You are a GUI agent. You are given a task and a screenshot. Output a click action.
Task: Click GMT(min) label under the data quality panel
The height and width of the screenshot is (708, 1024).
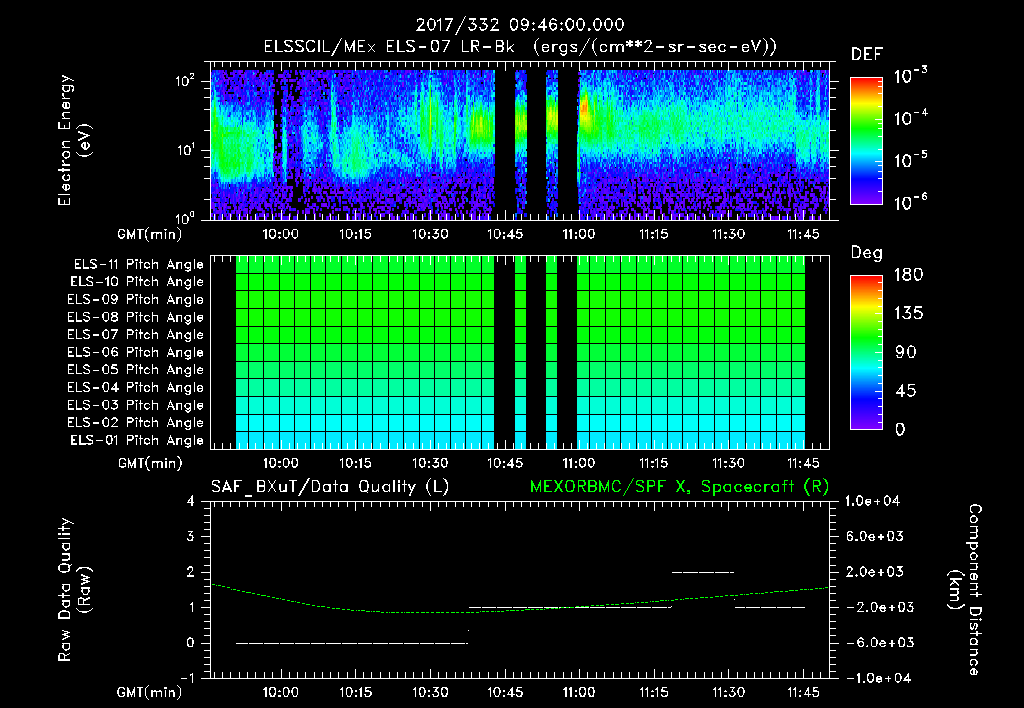(x=150, y=692)
